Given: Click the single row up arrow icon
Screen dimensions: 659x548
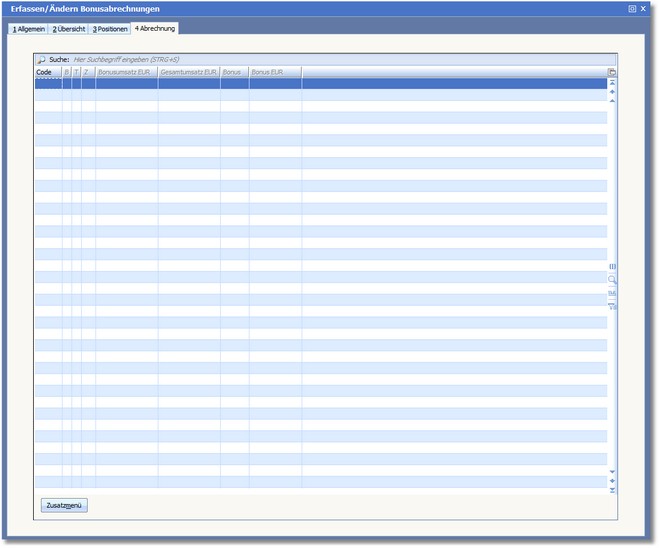Looking at the screenshot, I should click(612, 101).
